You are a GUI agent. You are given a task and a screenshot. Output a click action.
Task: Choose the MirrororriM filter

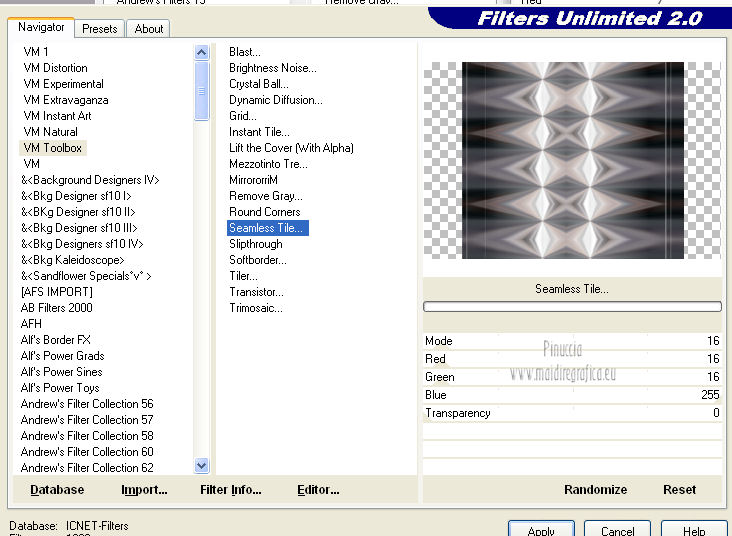[x=253, y=180]
